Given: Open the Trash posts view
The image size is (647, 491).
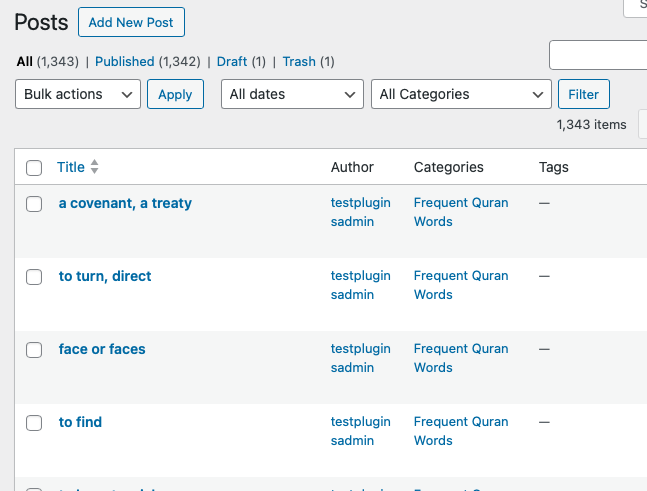Looking at the screenshot, I should point(299,61).
